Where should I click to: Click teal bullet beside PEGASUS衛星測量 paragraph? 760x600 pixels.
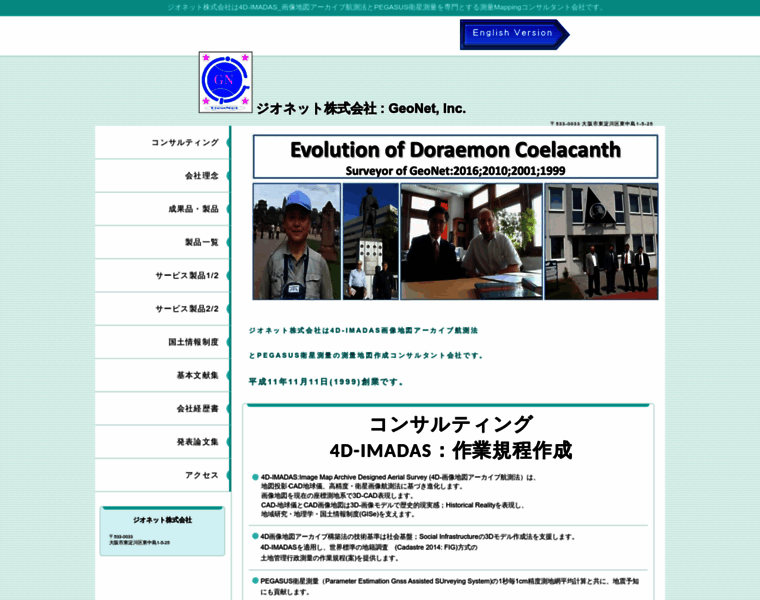click(x=255, y=581)
